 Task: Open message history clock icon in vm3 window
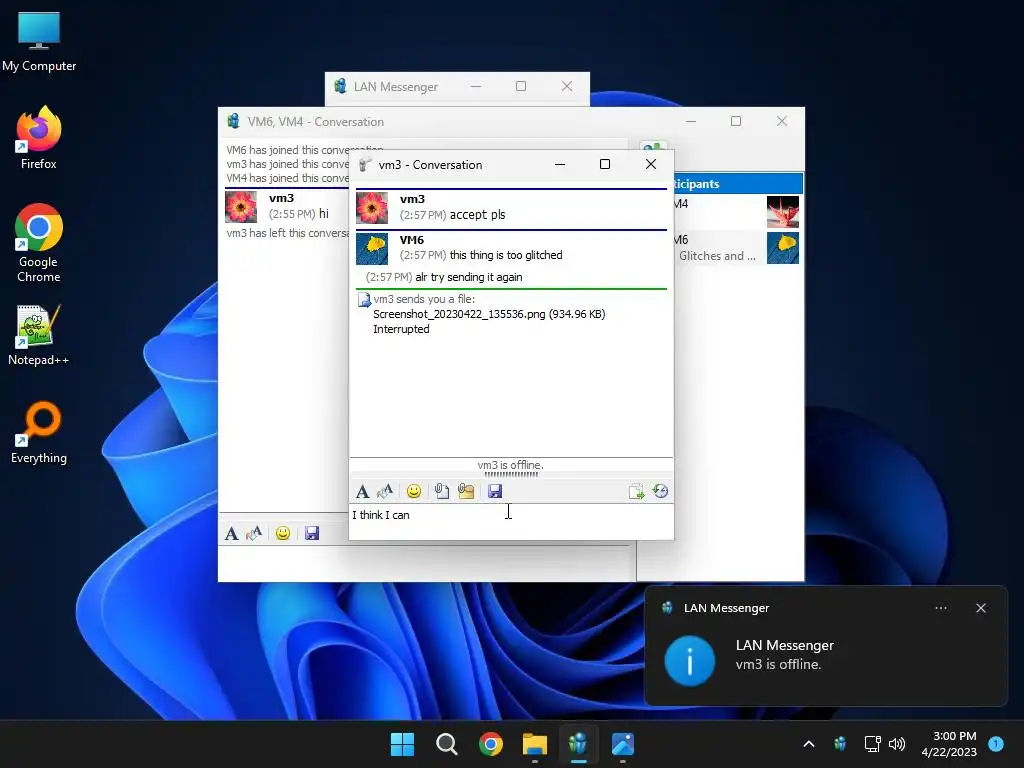click(660, 491)
